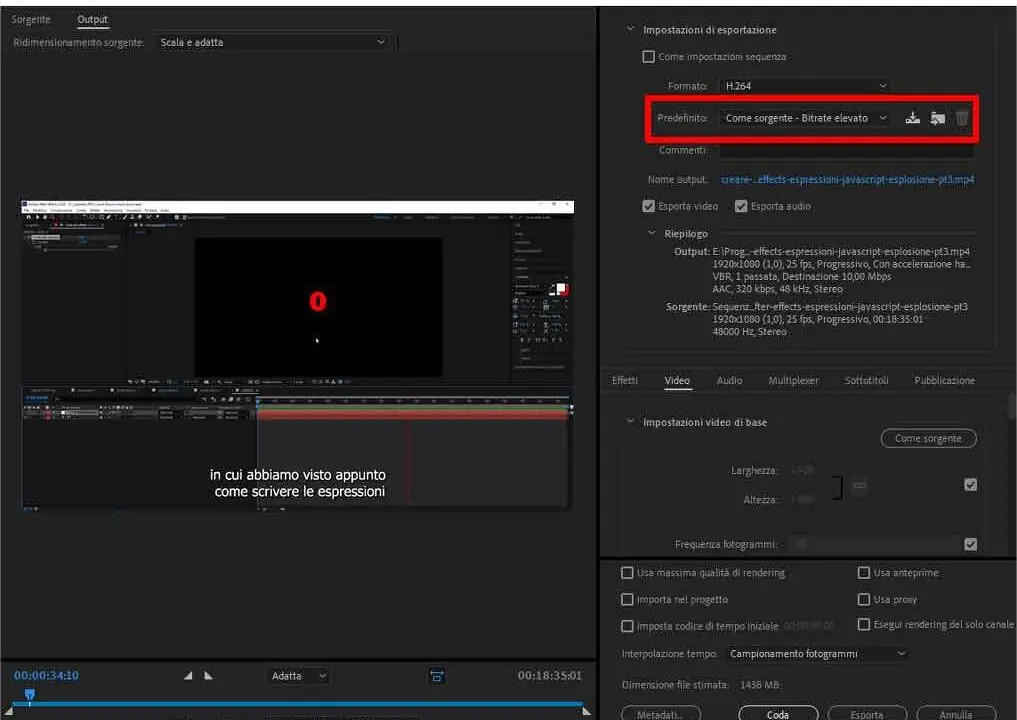The width and height of the screenshot is (1017, 720).
Task: Open the Interpolazione tempo dropdown
Action: pyautogui.click(x=817, y=654)
